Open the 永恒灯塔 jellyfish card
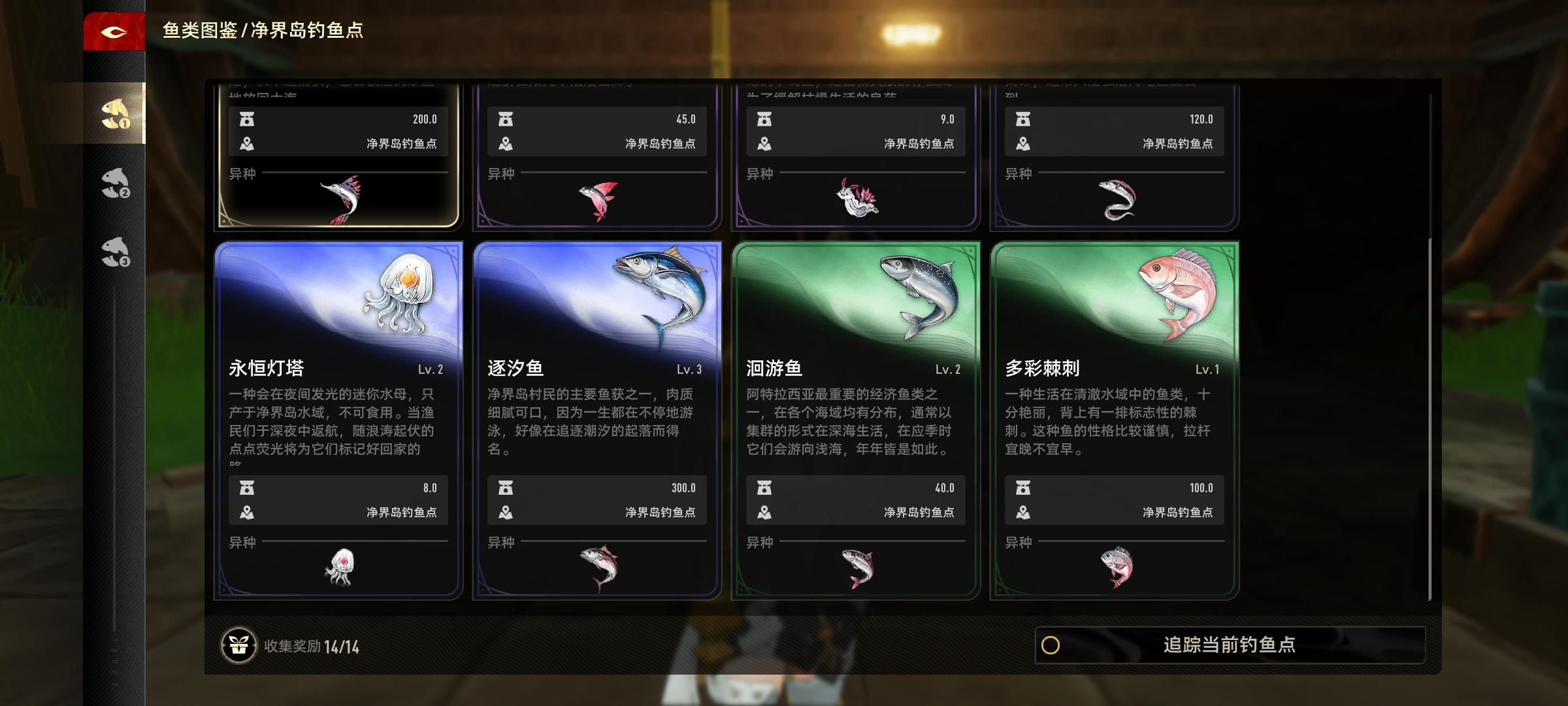 coord(338,420)
